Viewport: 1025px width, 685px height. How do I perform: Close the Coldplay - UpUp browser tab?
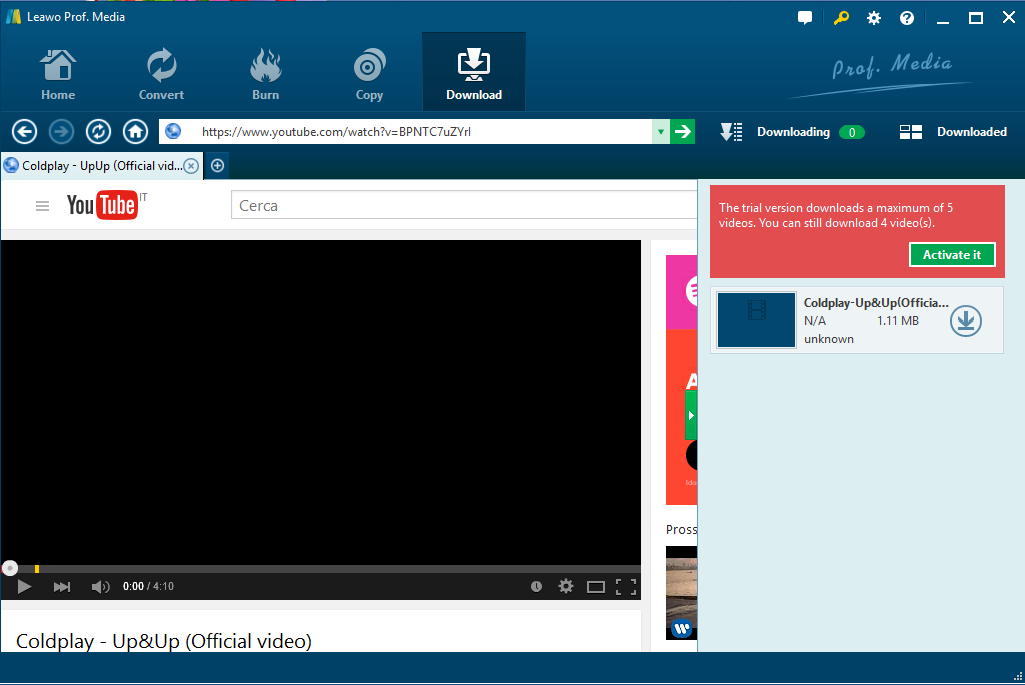coord(191,166)
